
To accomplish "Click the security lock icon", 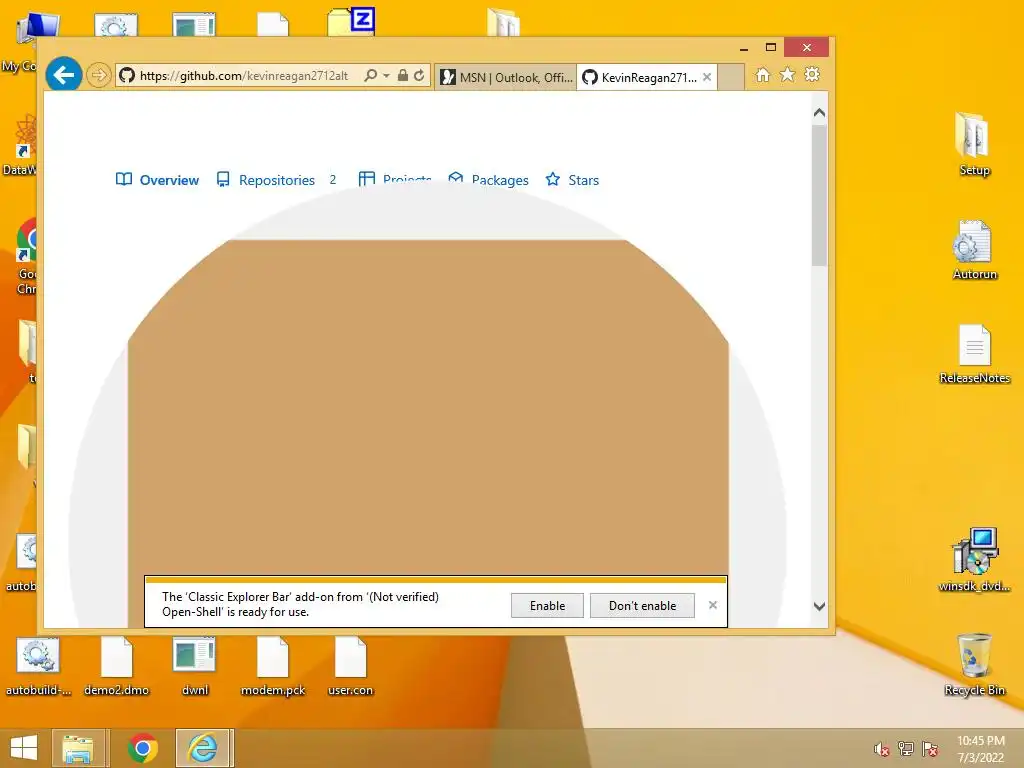I will [x=403, y=76].
